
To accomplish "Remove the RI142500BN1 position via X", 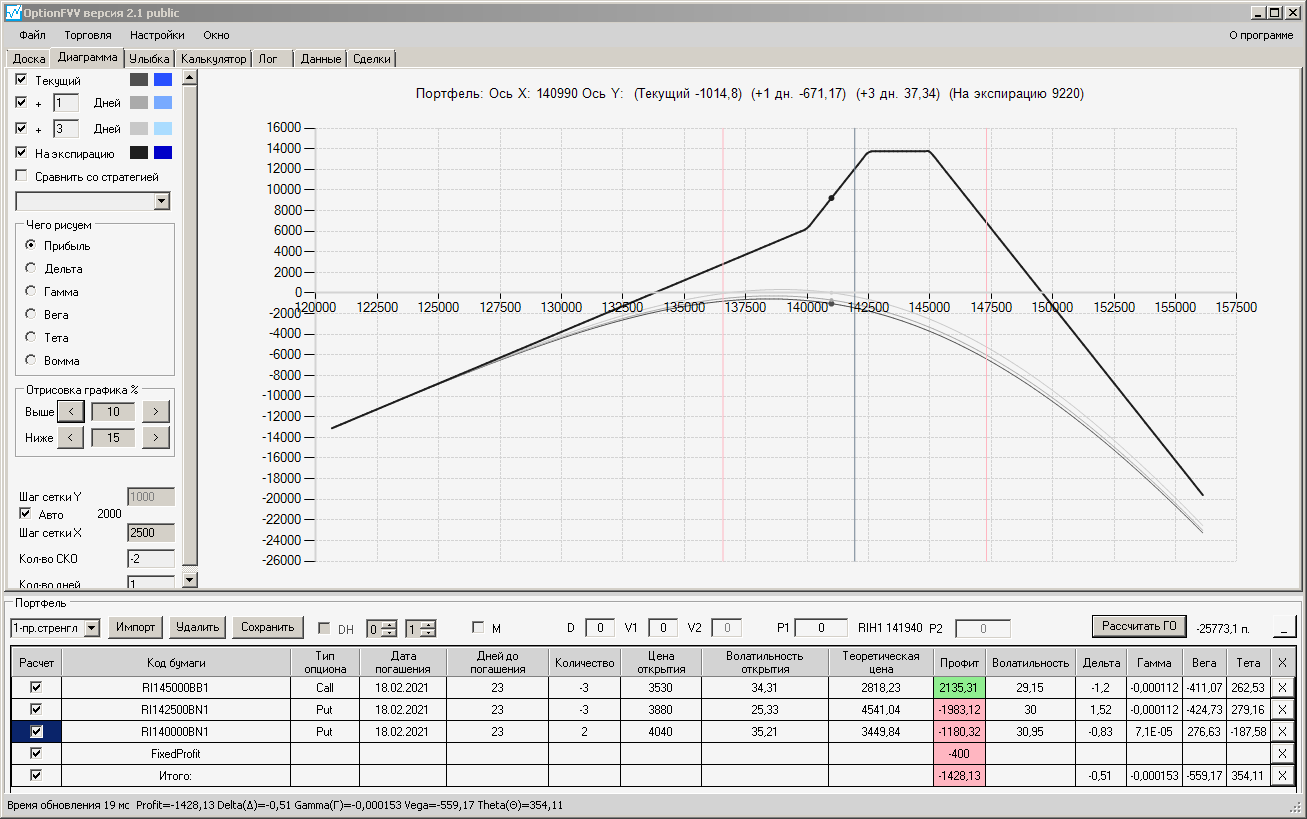I will [x=1282, y=709].
